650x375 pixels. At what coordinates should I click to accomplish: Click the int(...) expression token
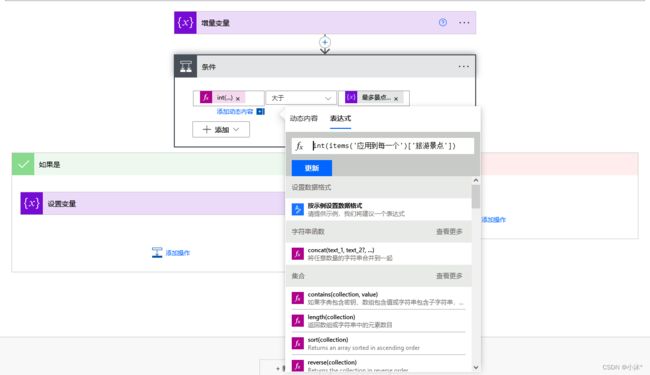224,98
